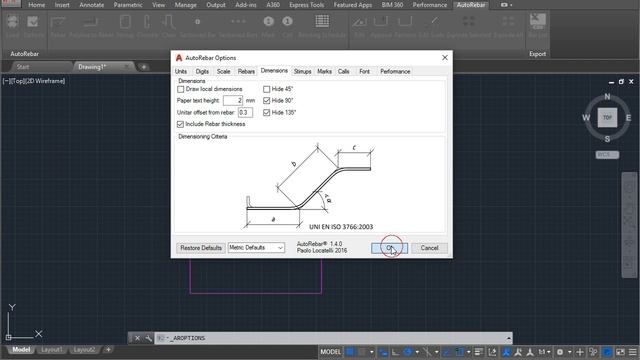640x360 pixels.
Task: Expand the workspace switching dropdown arrow
Action: click(x=569, y=352)
